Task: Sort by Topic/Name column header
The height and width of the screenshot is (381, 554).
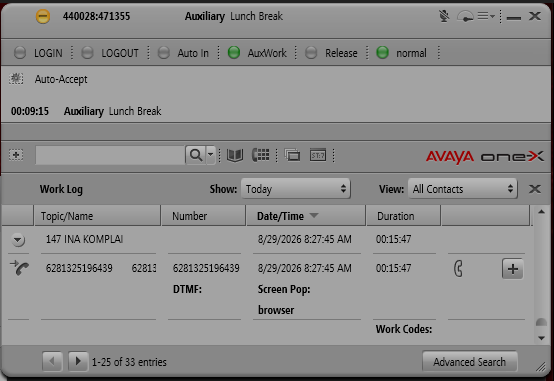Action: [x=97, y=216]
